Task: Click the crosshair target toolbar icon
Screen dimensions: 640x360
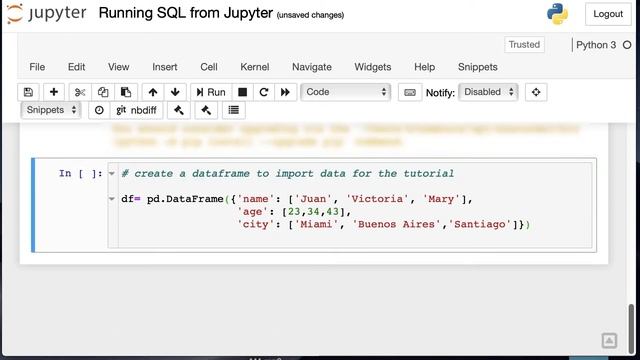Action: [x=536, y=92]
